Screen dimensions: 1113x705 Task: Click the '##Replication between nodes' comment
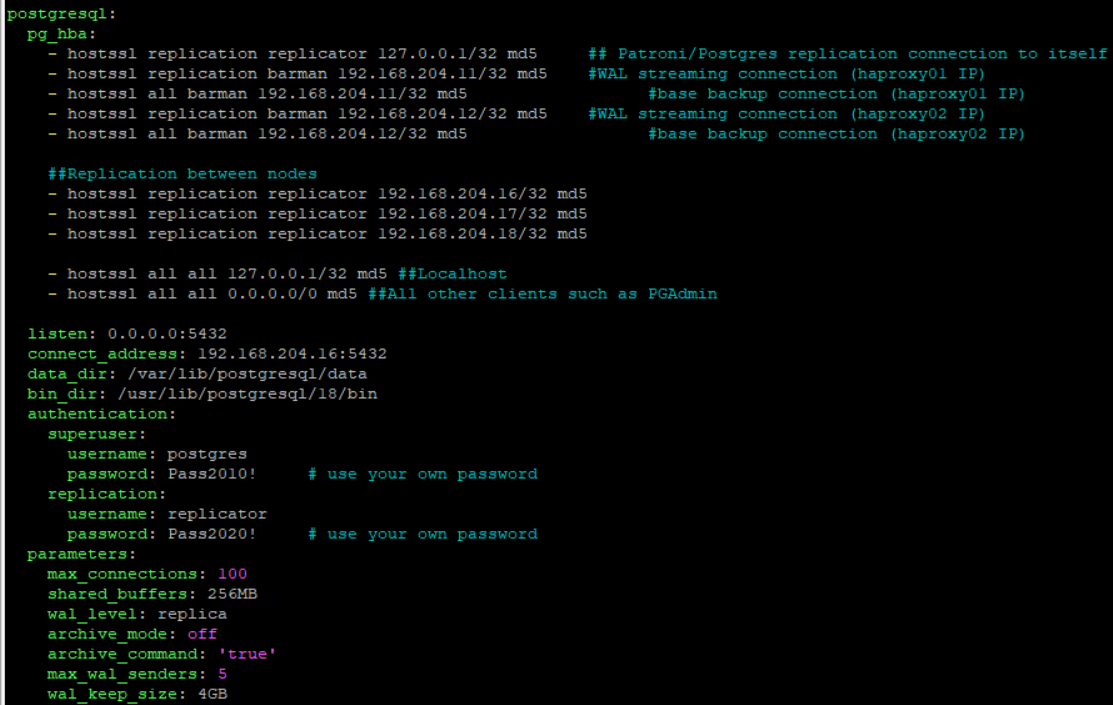[x=182, y=174]
